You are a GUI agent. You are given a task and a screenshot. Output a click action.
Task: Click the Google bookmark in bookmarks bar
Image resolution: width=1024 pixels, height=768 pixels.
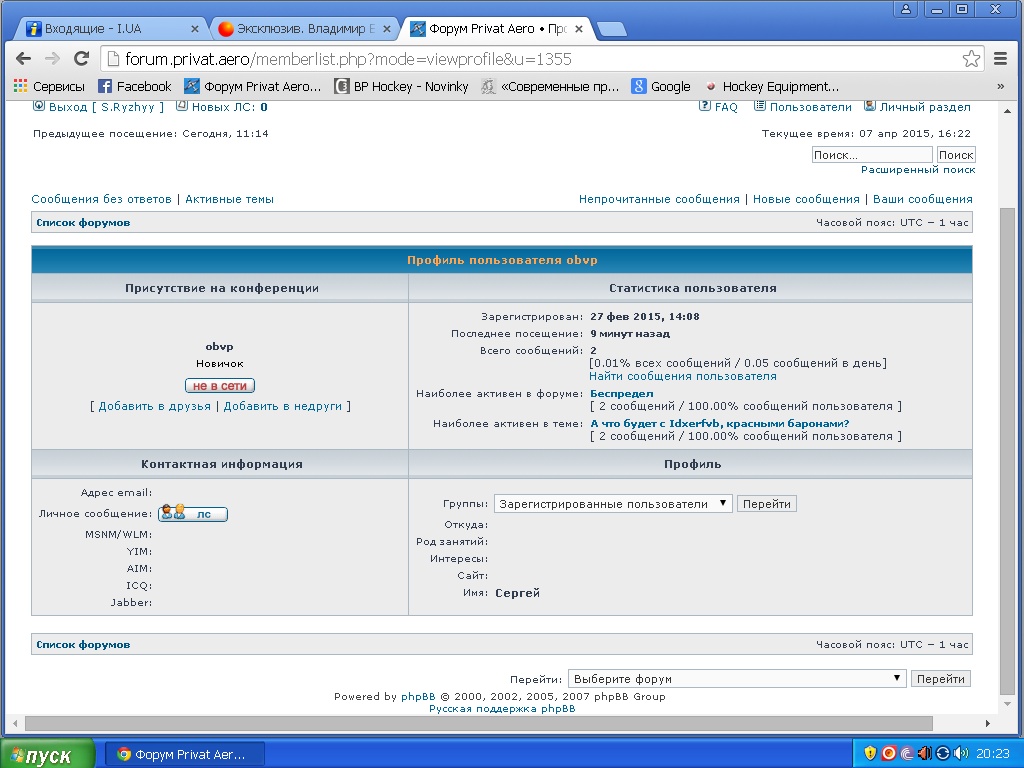tap(661, 87)
